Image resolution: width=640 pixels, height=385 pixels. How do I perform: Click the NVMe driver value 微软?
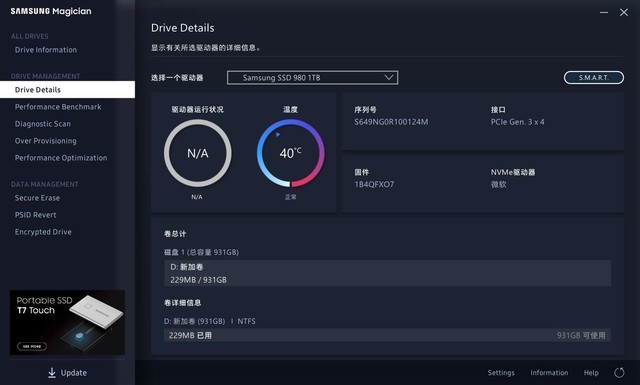pos(498,184)
